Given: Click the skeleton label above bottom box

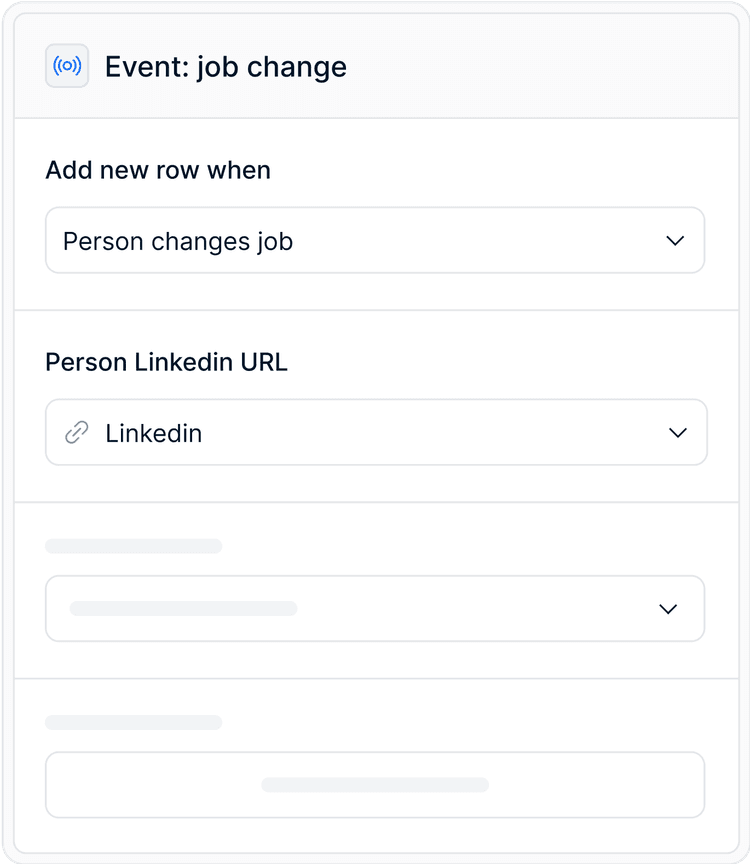Looking at the screenshot, I should (x=133, y=722).
